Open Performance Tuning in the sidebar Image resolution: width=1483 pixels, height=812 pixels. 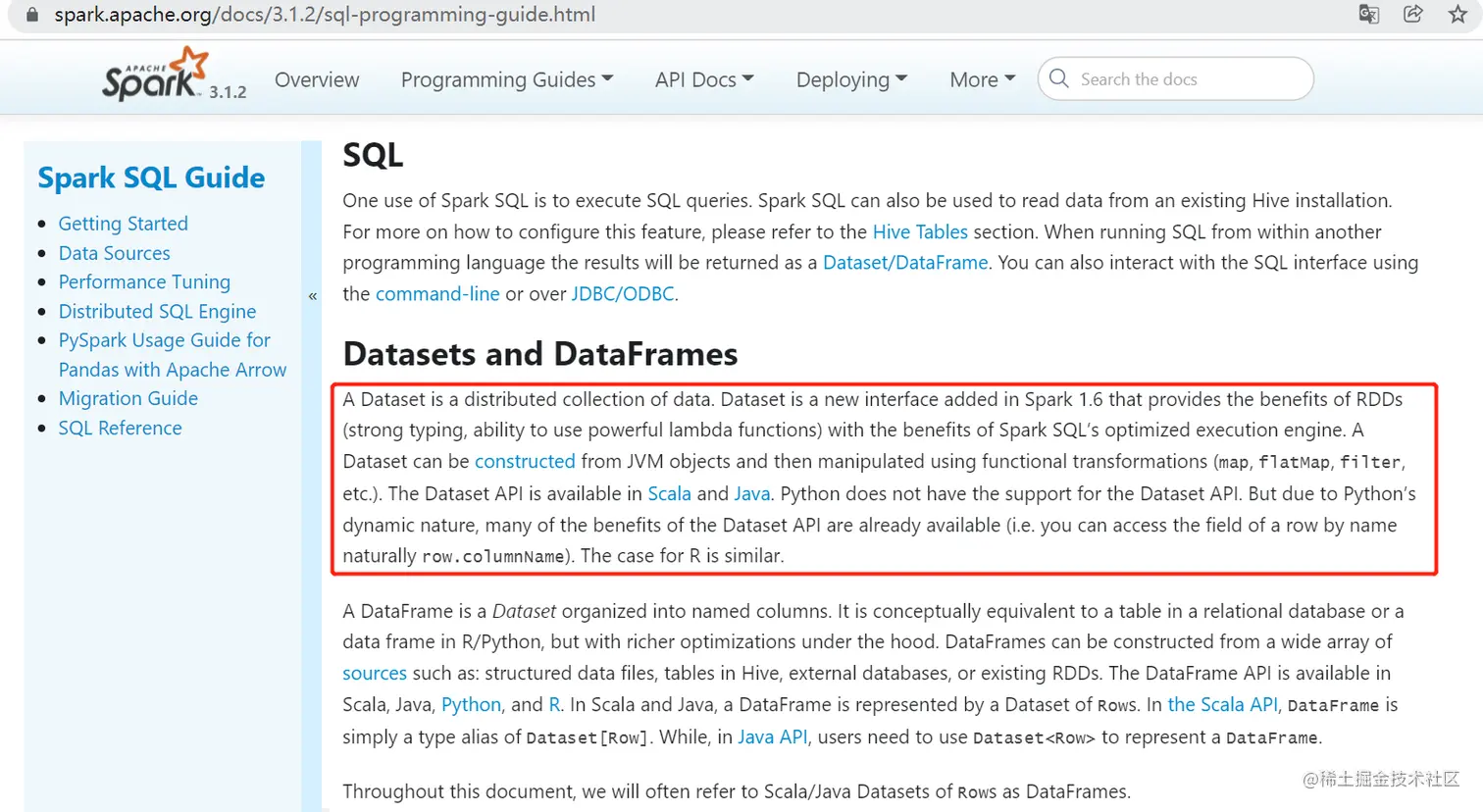coord(144,281)
